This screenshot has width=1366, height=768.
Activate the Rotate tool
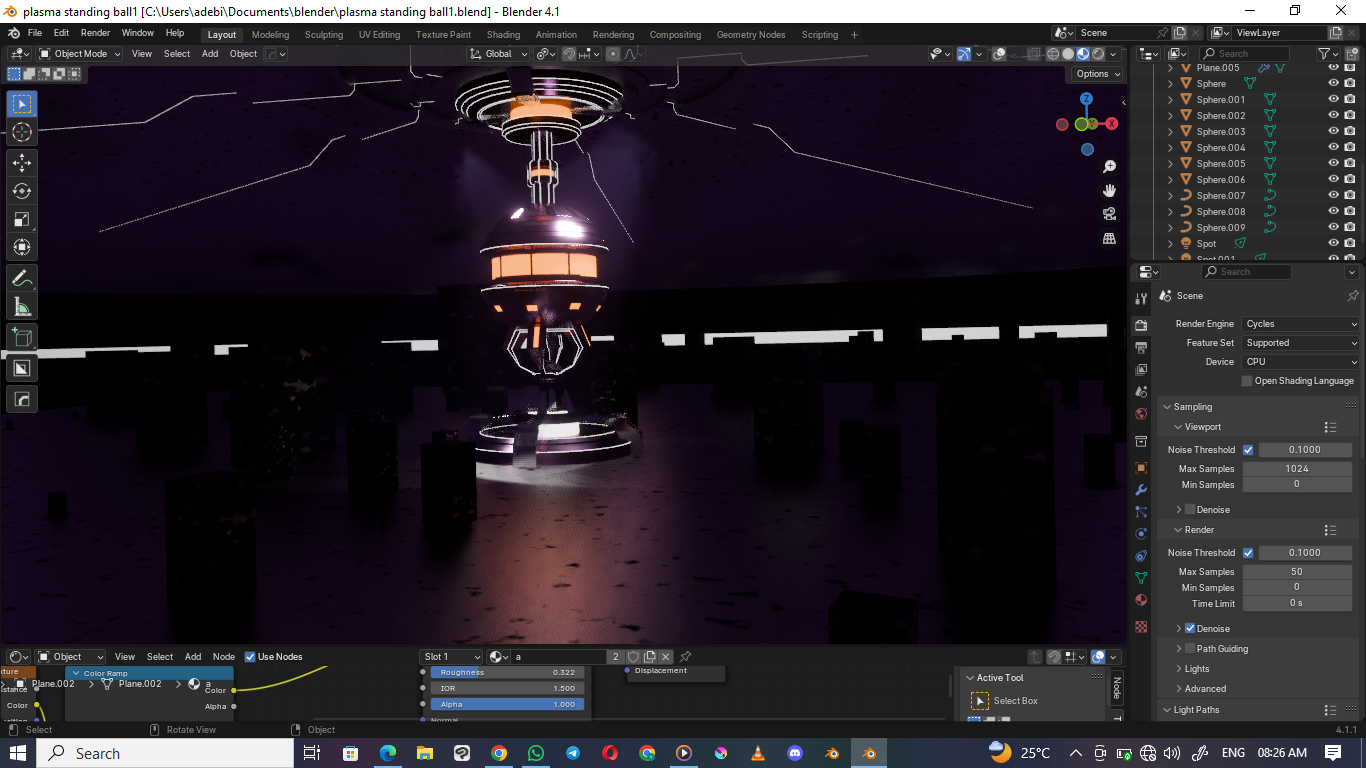22,191
